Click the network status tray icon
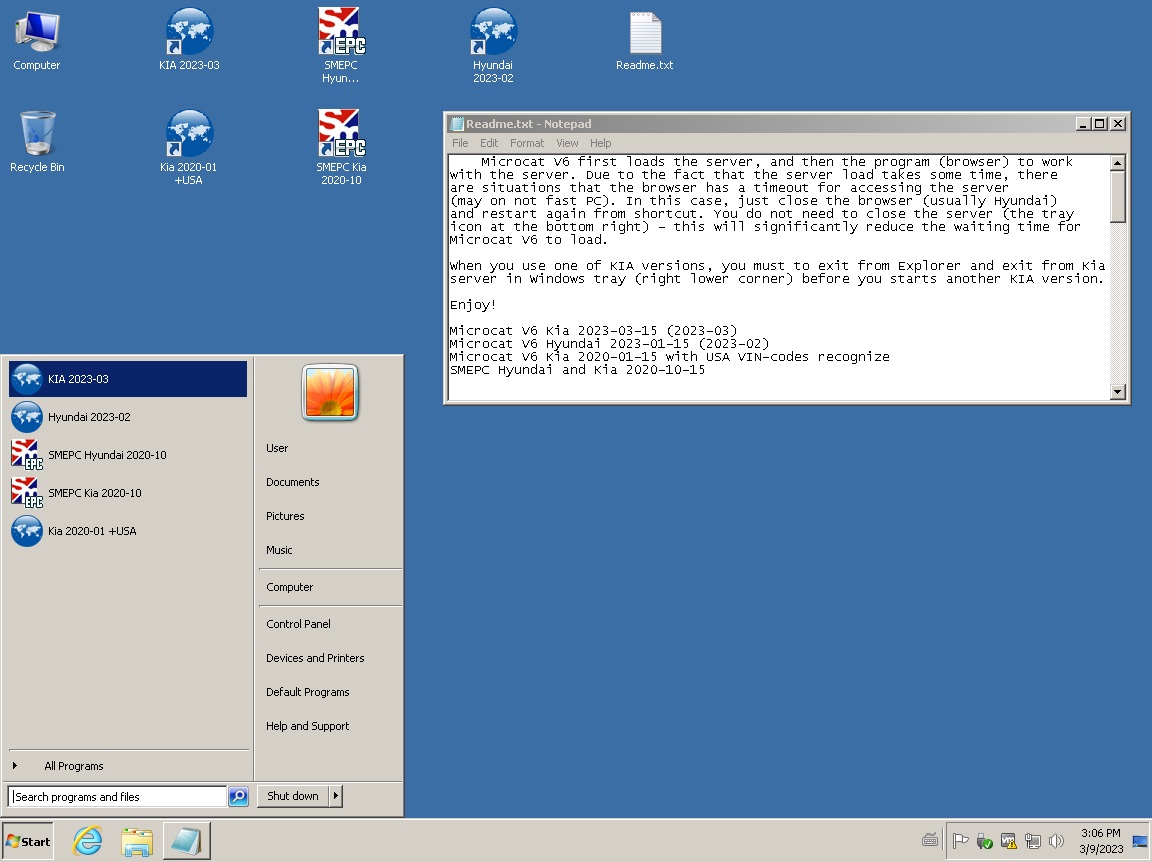The width and height of the screenshot is (1152, 862). click(1033, 841)
